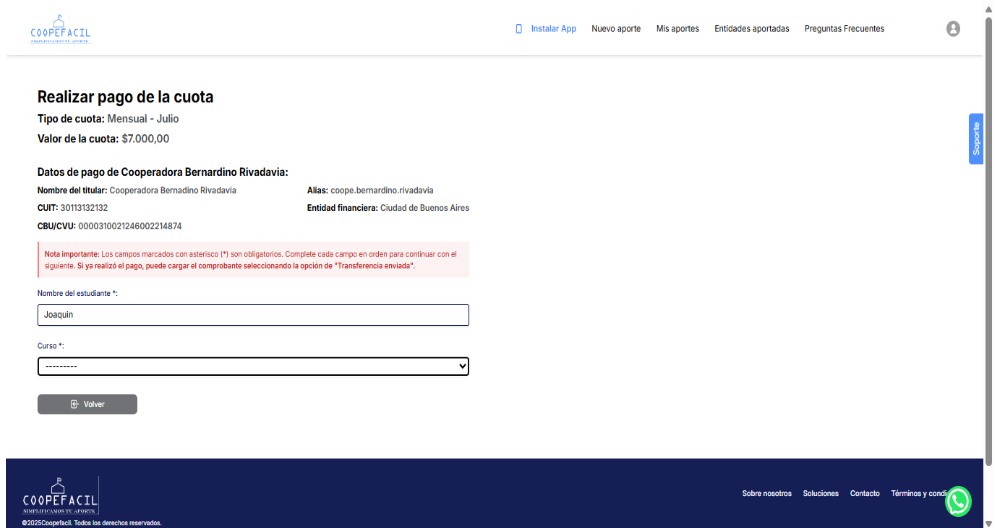Click the Coopefacil logo in header

(60, 30)
